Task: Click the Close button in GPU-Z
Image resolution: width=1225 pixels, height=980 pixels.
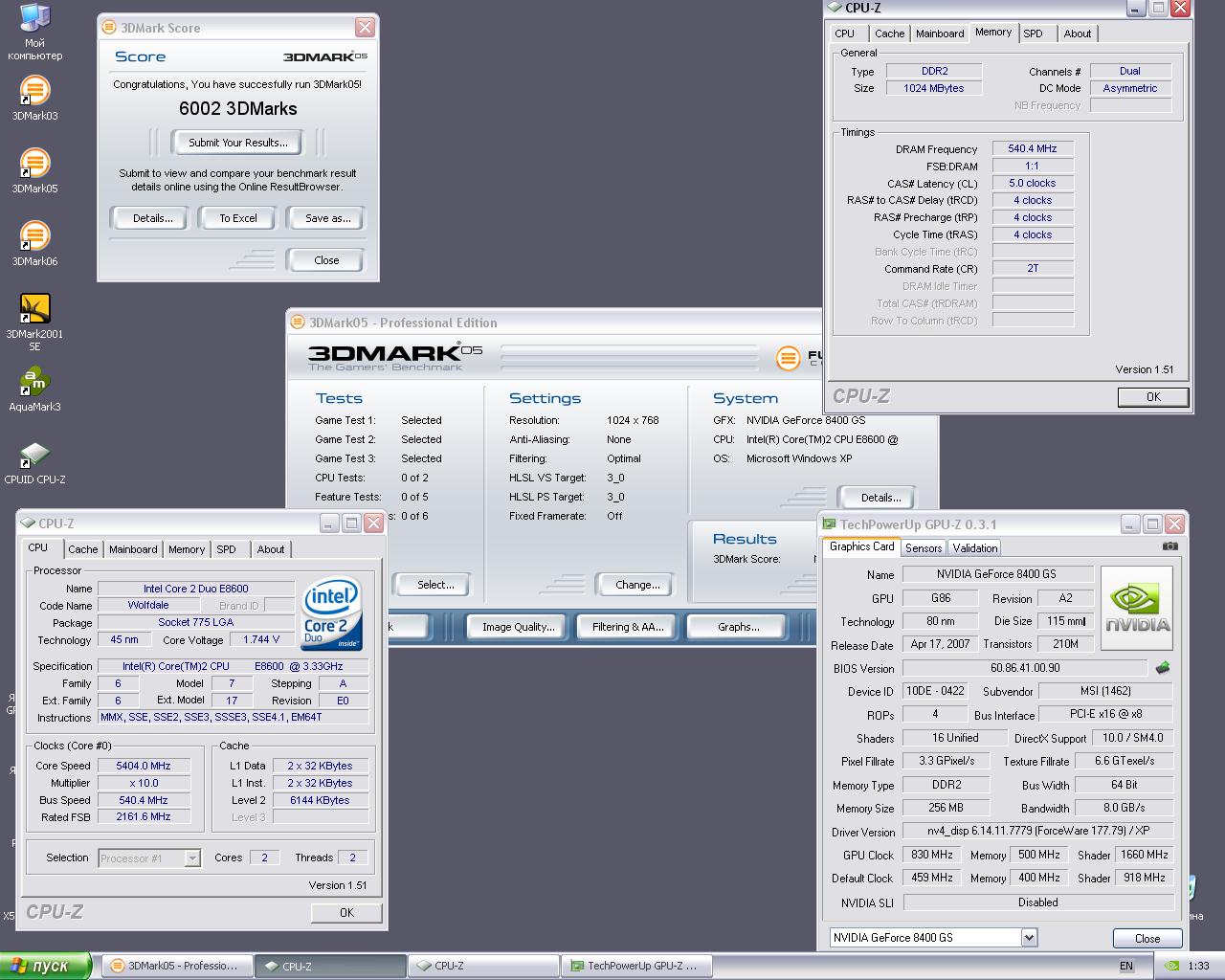Action: [1147, 939]
